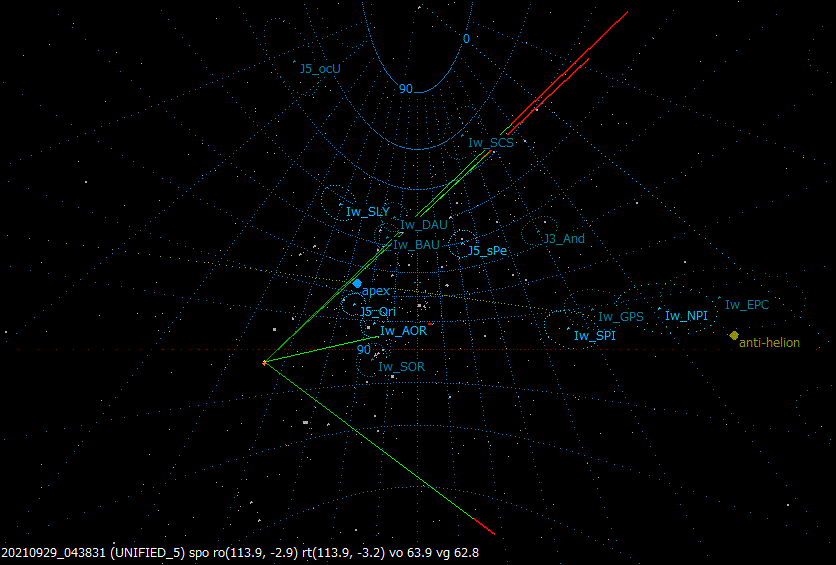The height and width of the screenshot is (565, 836).
Task: Select the Iw_SPI radiant label
Action: [x=594, y=336]
